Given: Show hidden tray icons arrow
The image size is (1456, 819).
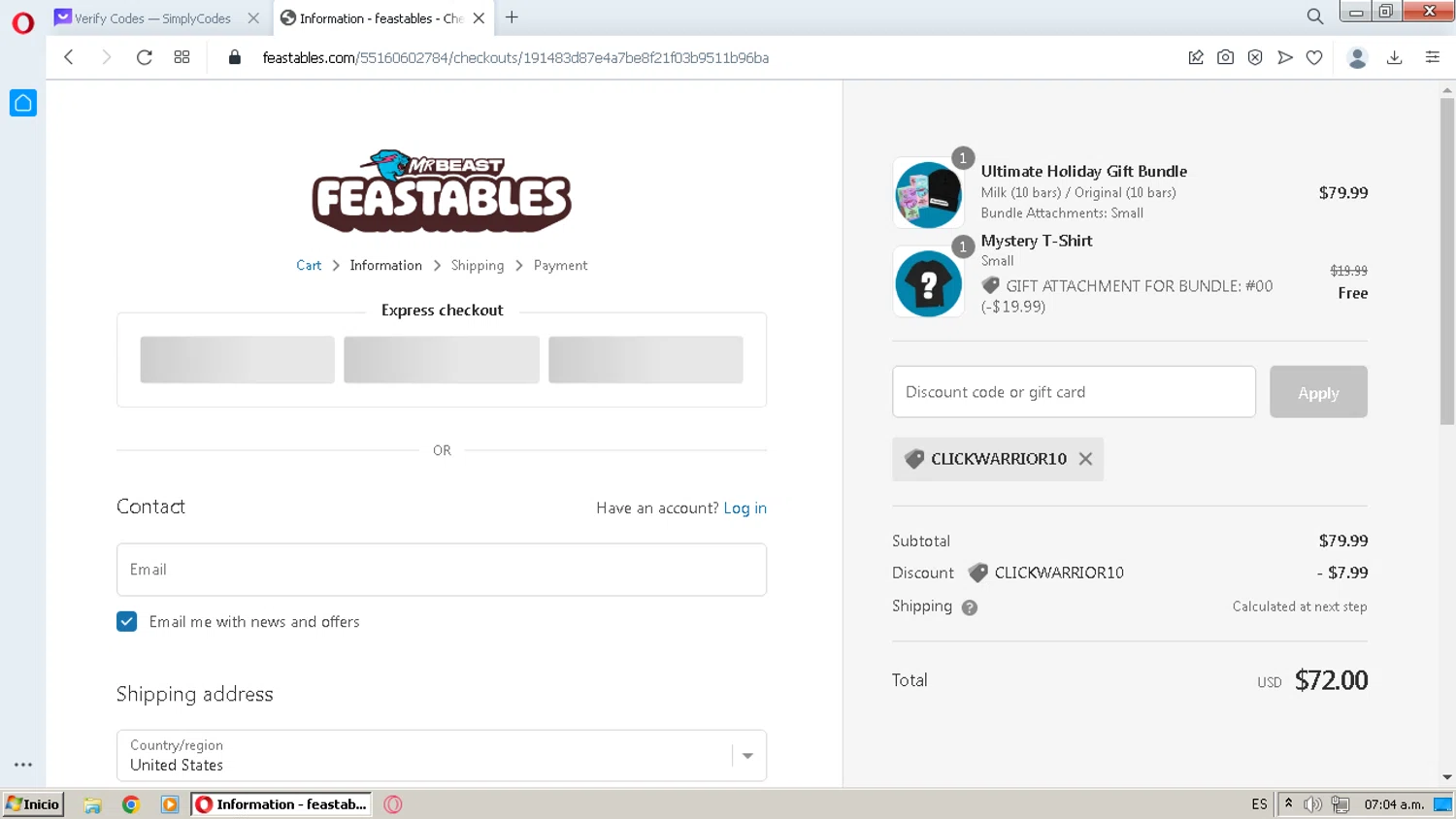Looking at the screenshot, I should coord(1288,803).
